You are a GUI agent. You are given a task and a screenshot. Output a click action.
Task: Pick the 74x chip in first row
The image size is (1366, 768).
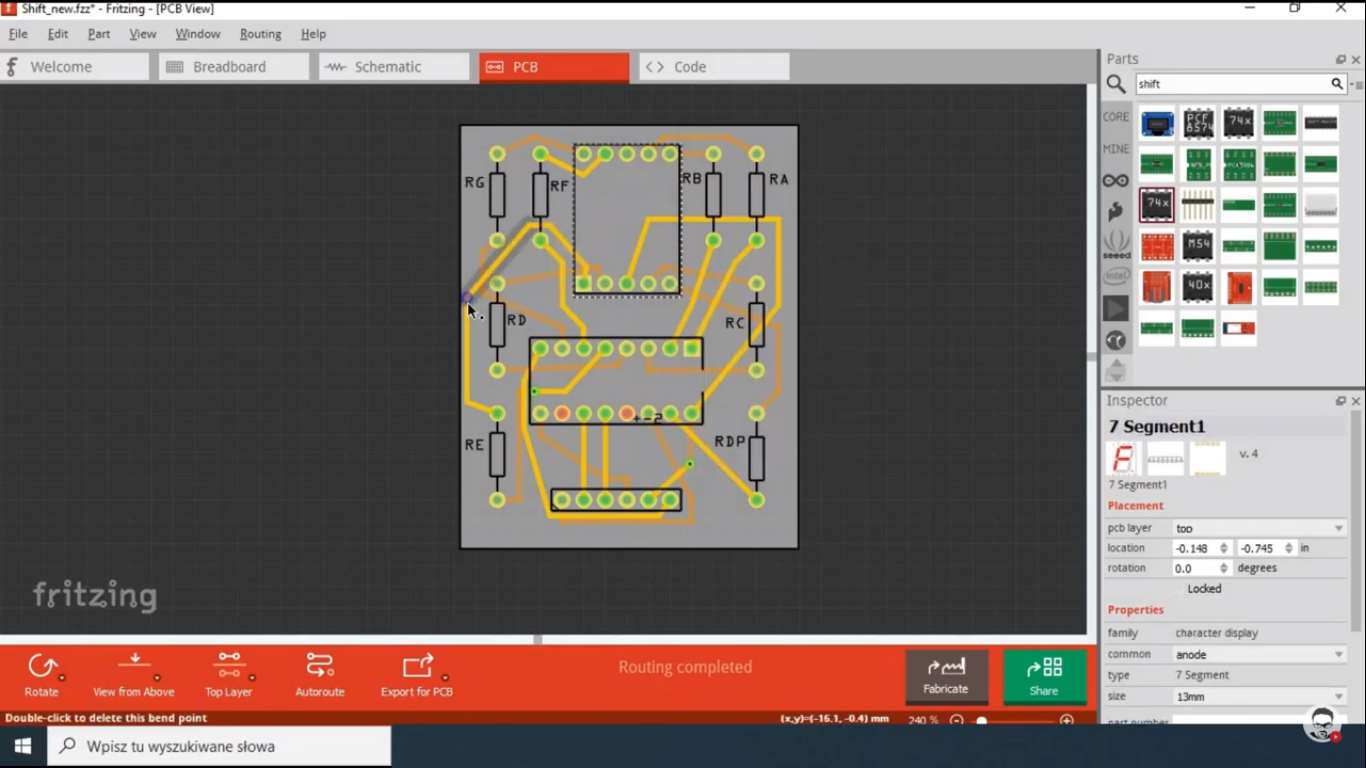coord(1239,123)
